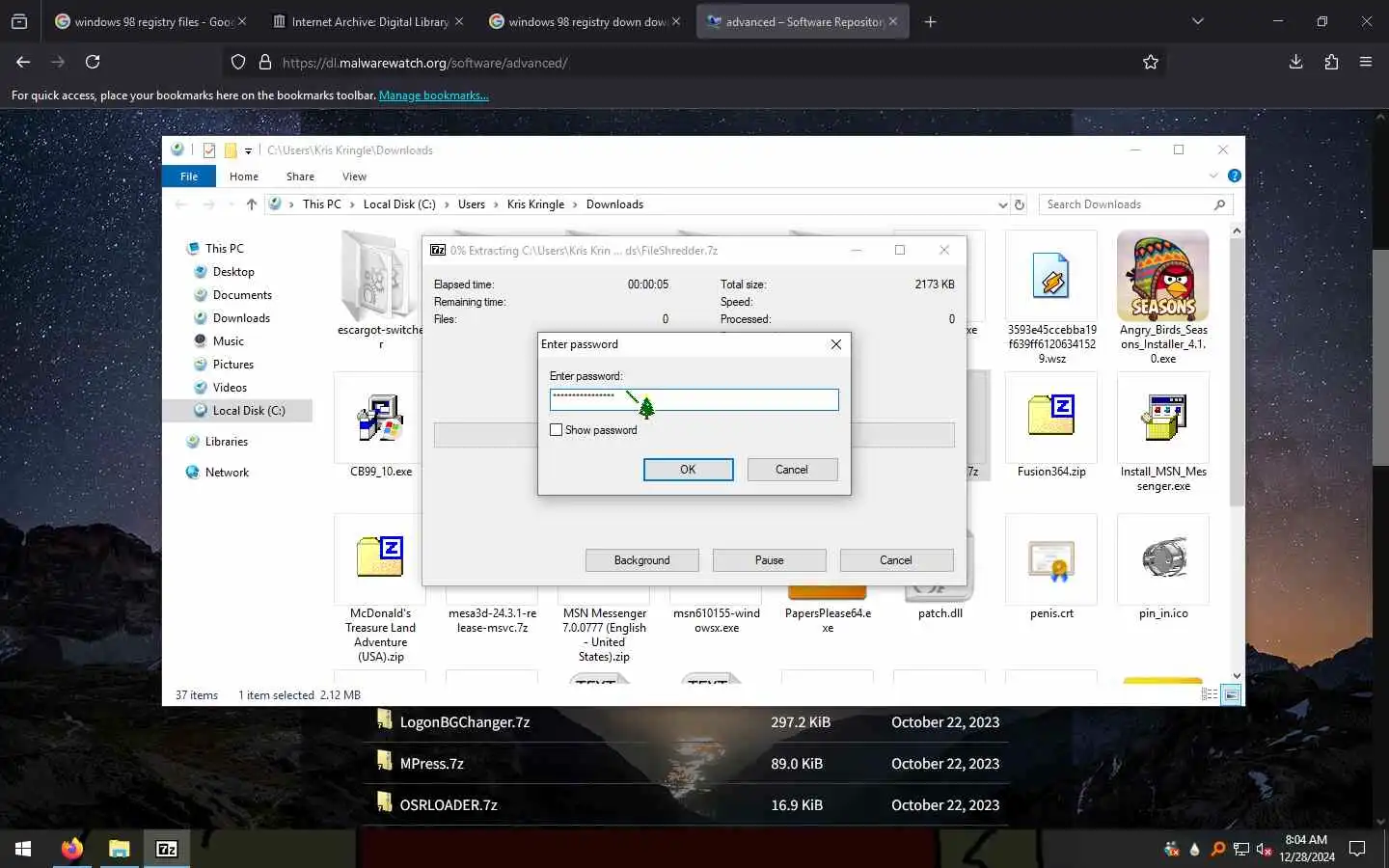
Task: Select the penis.crt certificate icon
Action: 1051,558
